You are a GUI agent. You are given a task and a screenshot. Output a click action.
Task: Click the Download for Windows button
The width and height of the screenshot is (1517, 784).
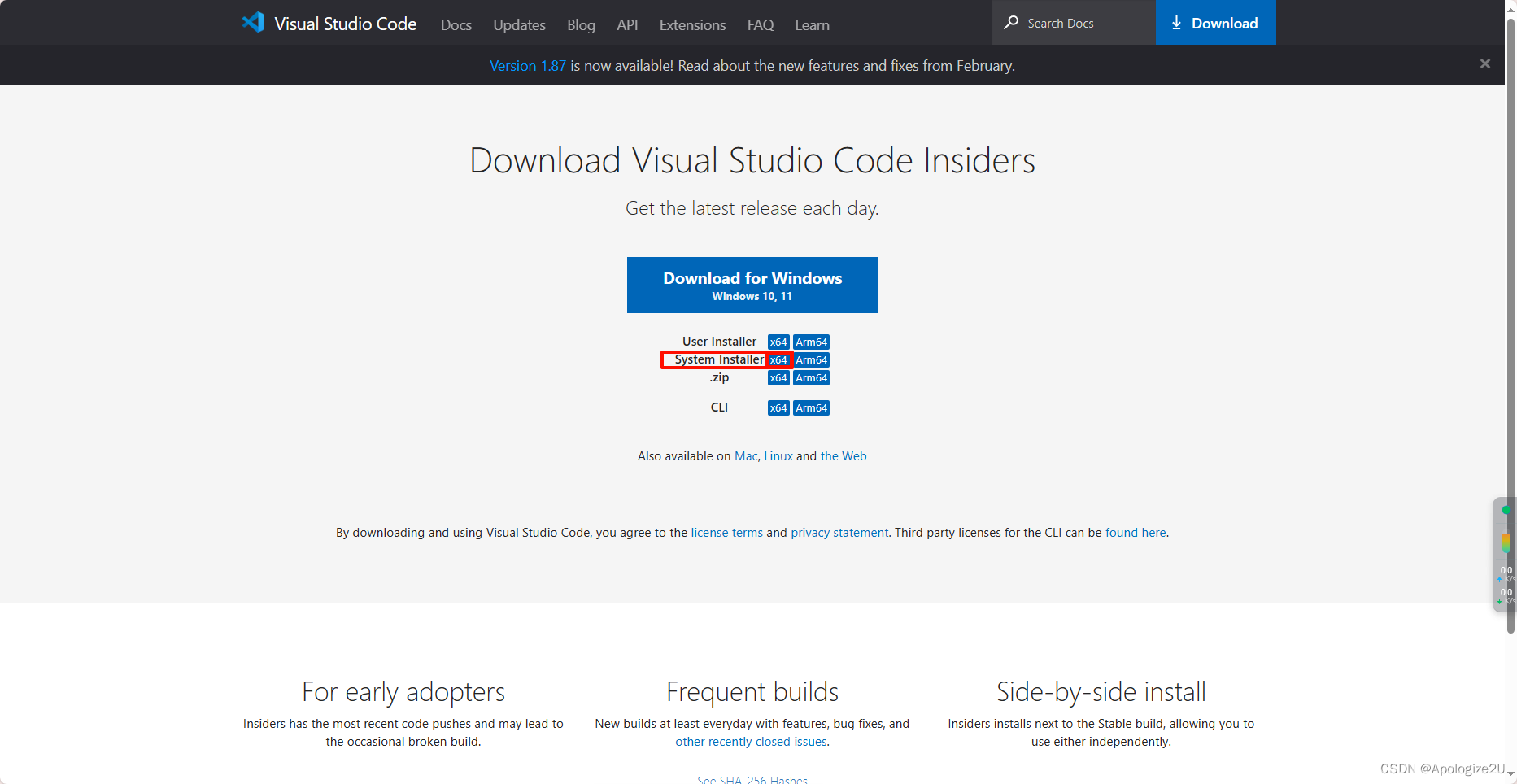point(752,285)
